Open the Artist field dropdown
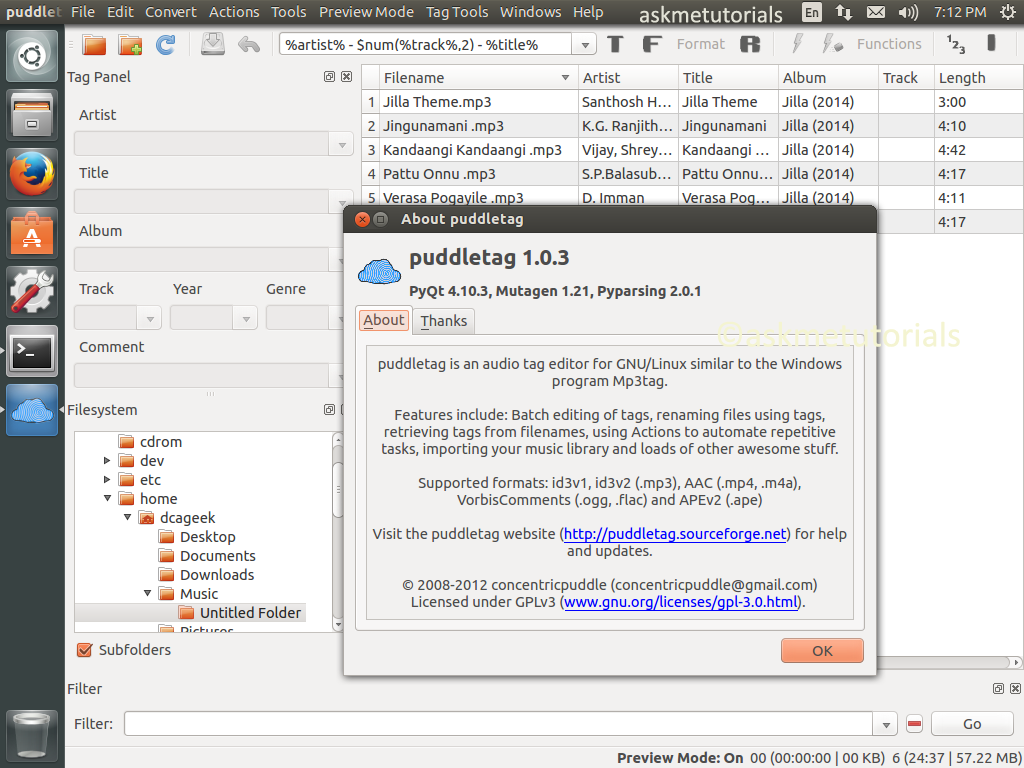Viewport: 1024px width, 768px height. [x=342, y=145]
